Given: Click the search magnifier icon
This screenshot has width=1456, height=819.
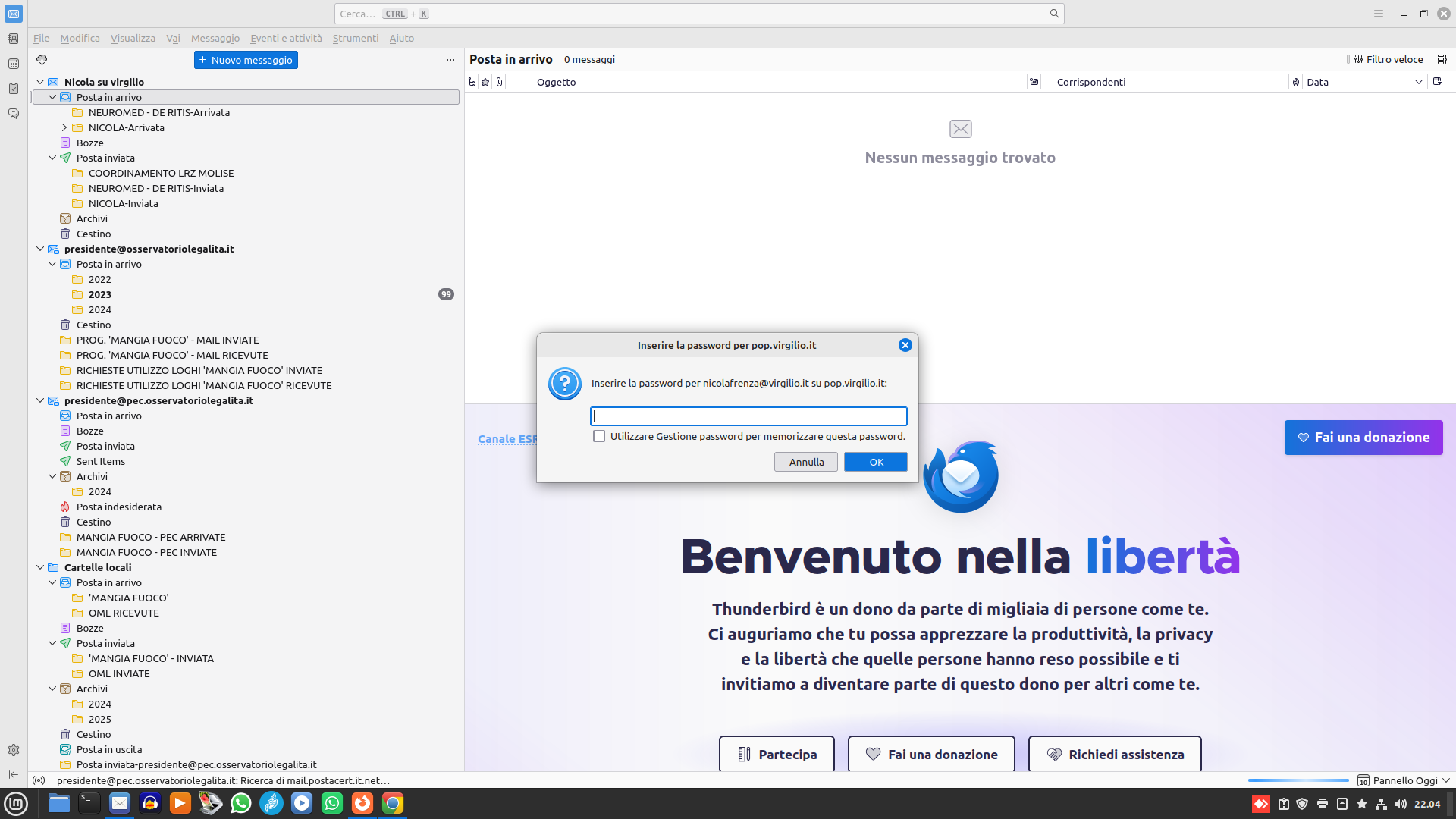Looking at the screenshot, I should (x=1054, y=14).
